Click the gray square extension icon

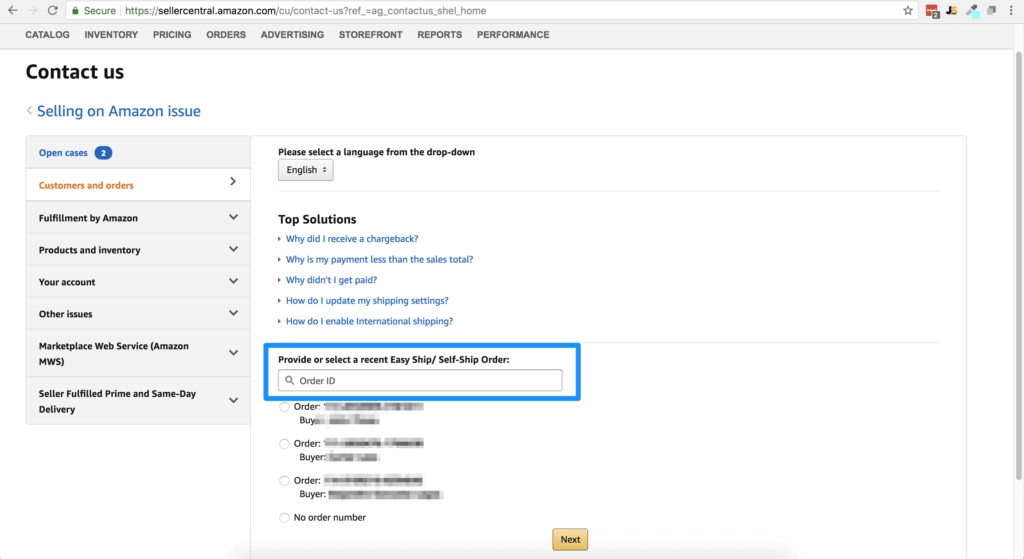pos(991,10)
